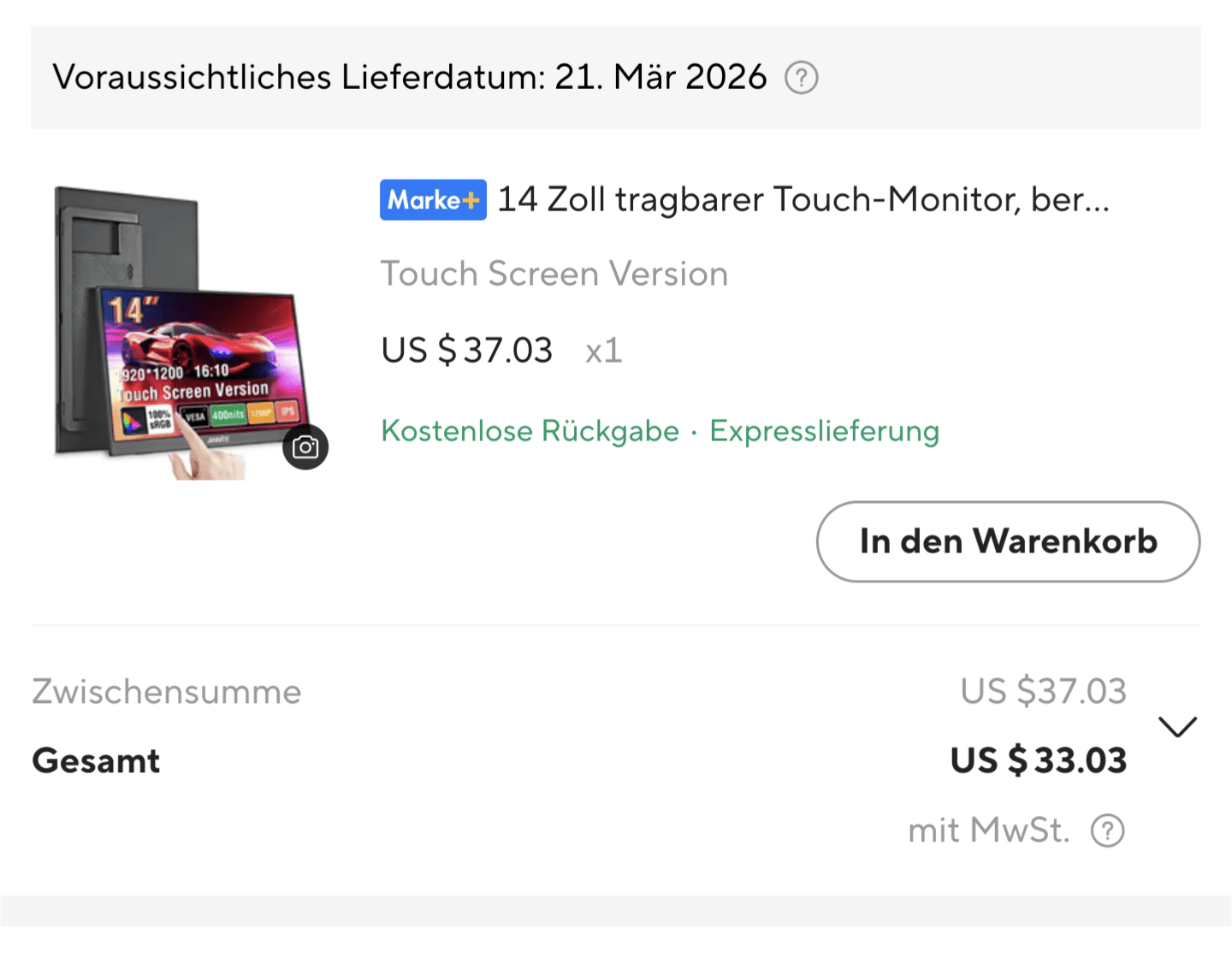Click the subtotal amount US $37.03
This screenshot has height=957, width=1232.
click(1043, 691)
